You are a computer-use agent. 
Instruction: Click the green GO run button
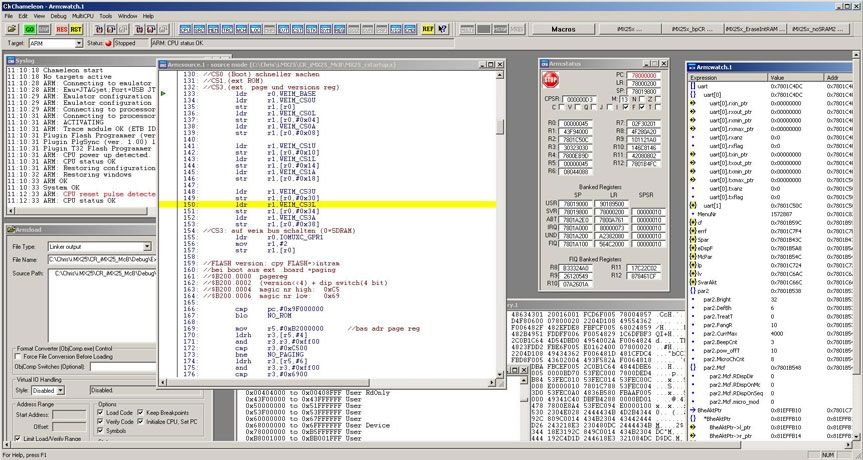tap(30, 29)
